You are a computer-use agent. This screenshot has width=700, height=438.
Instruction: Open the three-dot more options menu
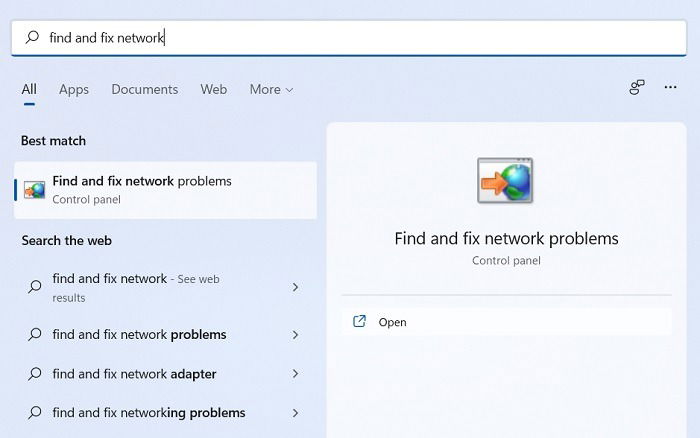tap(671, 88)
